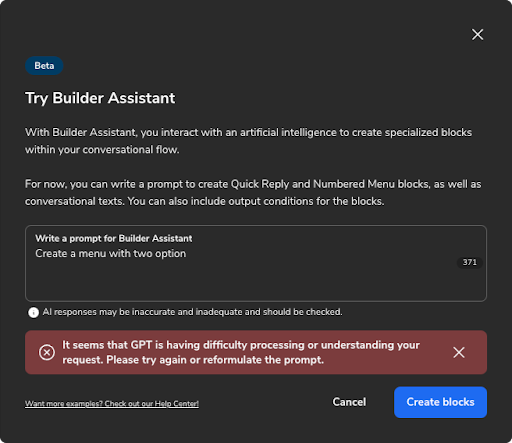Screen dimensions: 512x443
Task: Click the 371 character counter
Action: pos(469,262)
